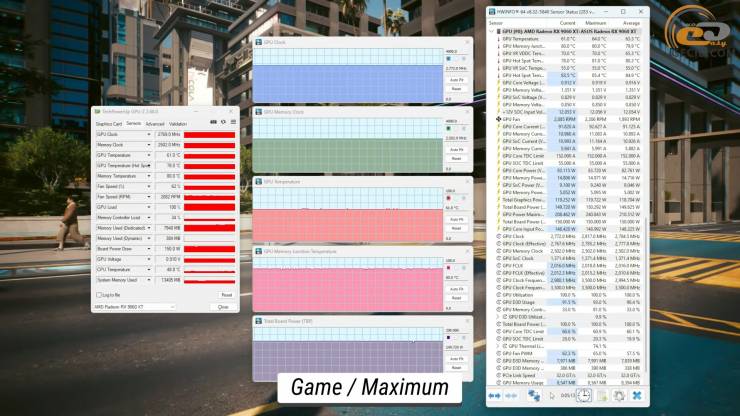Toggle the Log to file checkbox

pos(99,295)
